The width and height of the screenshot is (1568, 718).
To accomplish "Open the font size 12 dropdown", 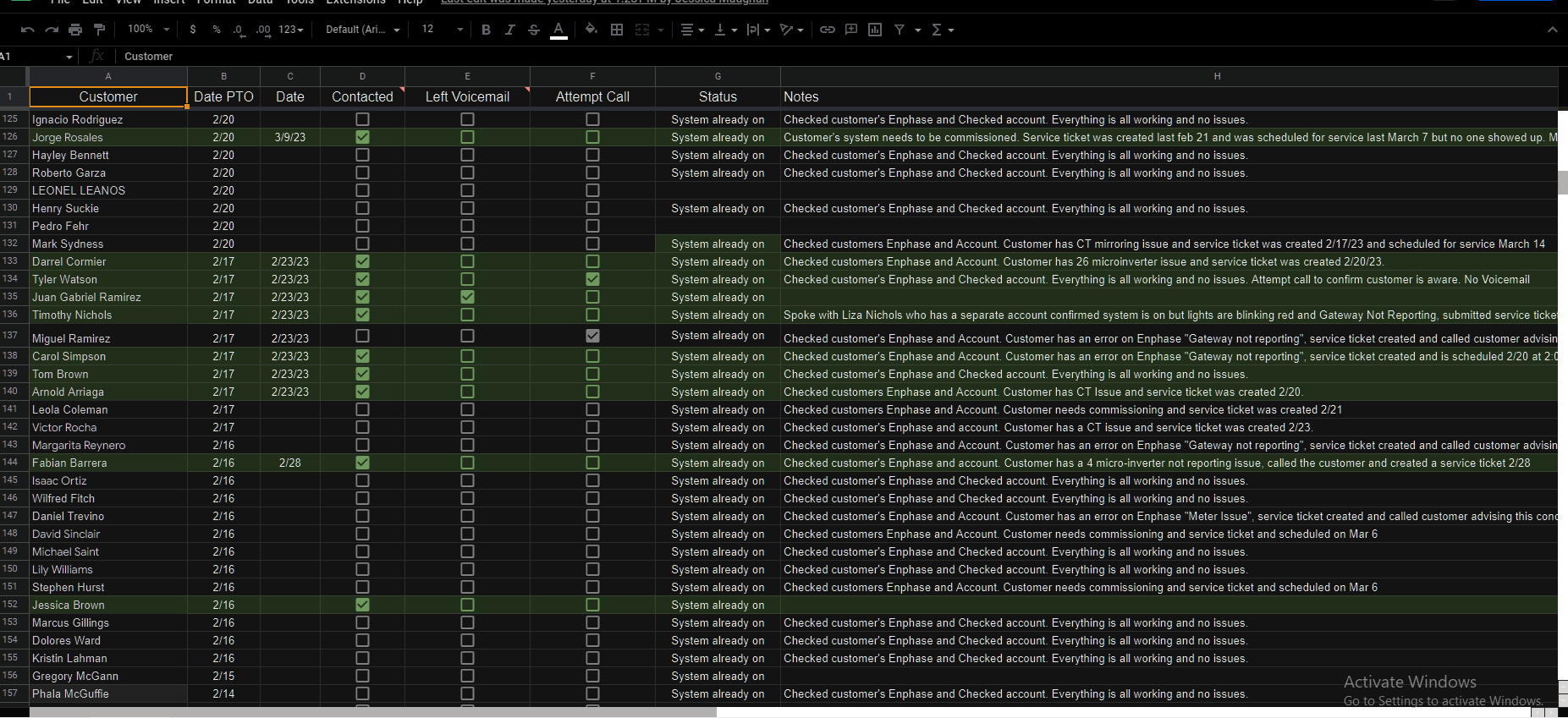I will click(443, 30).
